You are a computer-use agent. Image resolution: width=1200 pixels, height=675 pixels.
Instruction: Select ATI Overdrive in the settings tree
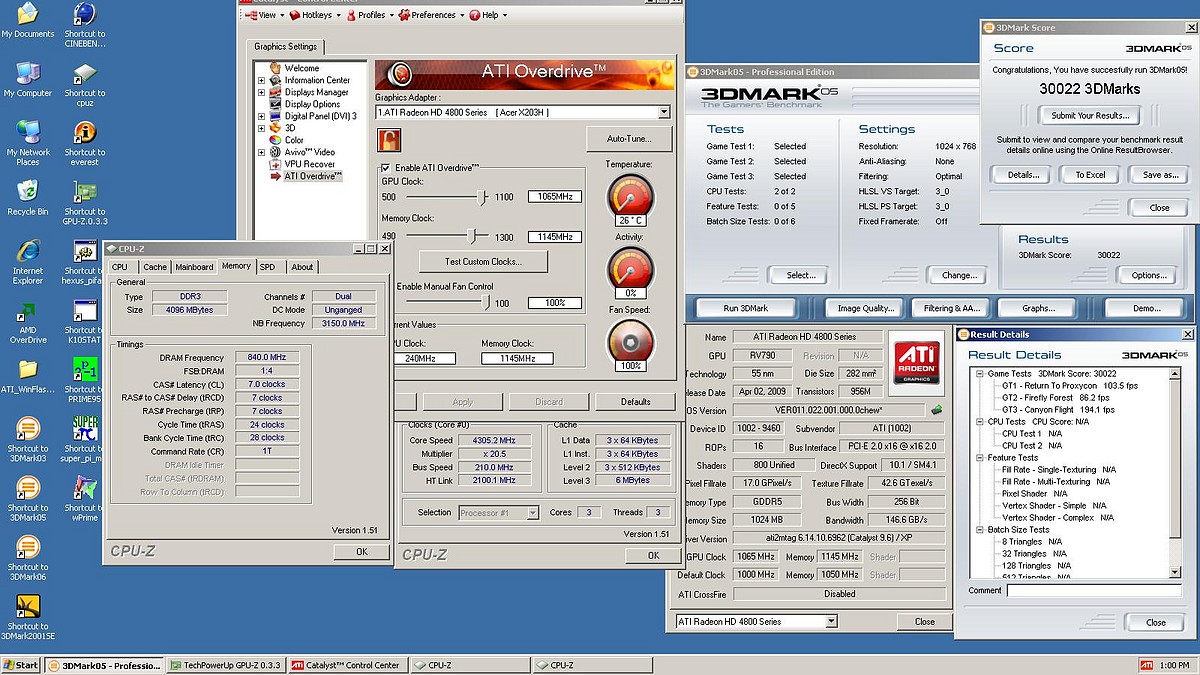(x=312, y=176)
